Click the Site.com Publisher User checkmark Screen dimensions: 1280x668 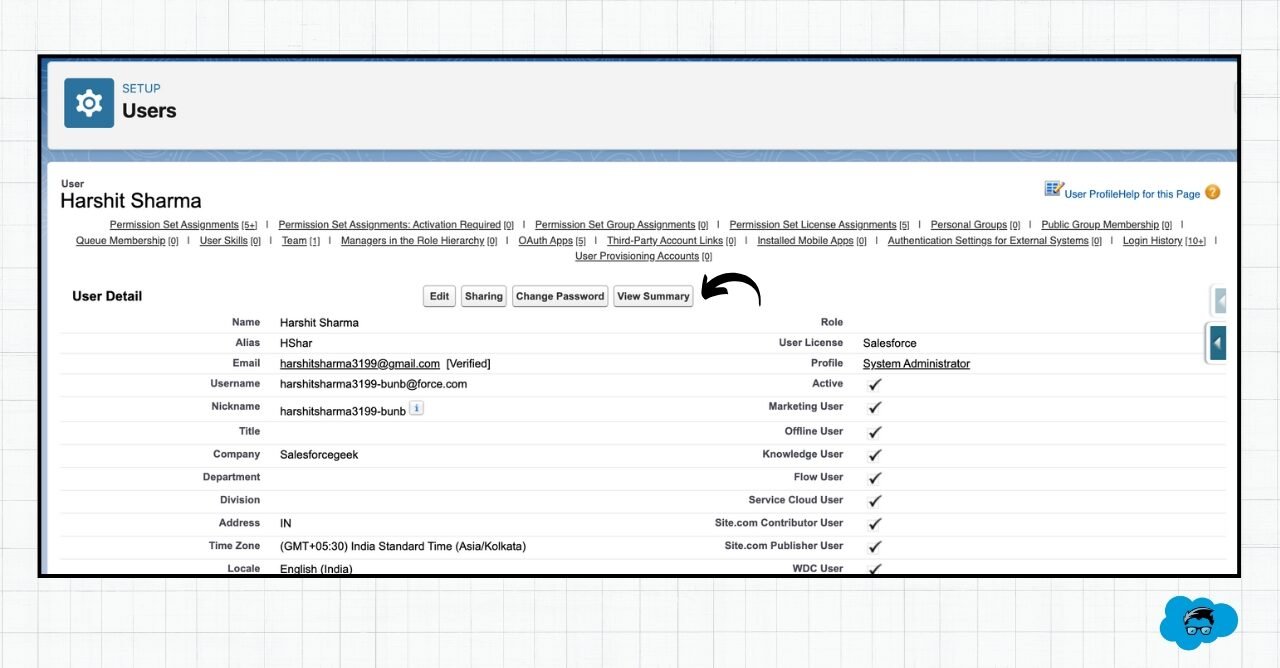pos(875,547)
